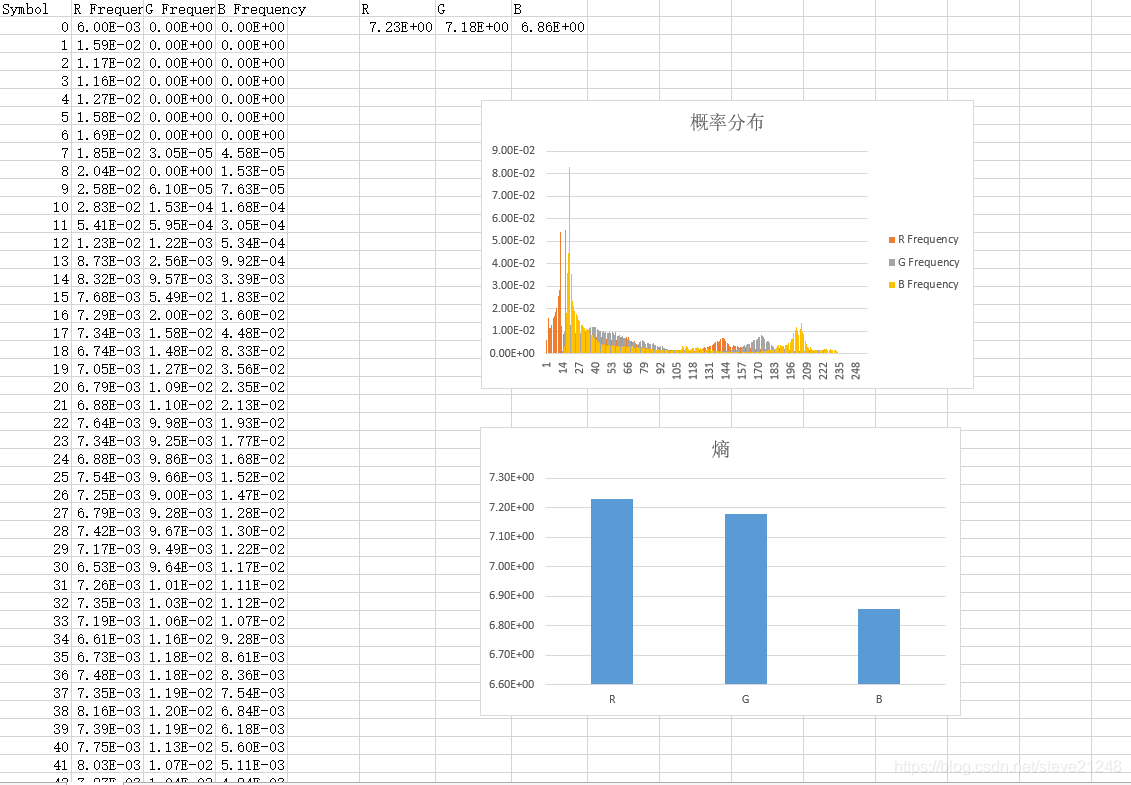Click Symbol column cell 33

pos(35,621)
